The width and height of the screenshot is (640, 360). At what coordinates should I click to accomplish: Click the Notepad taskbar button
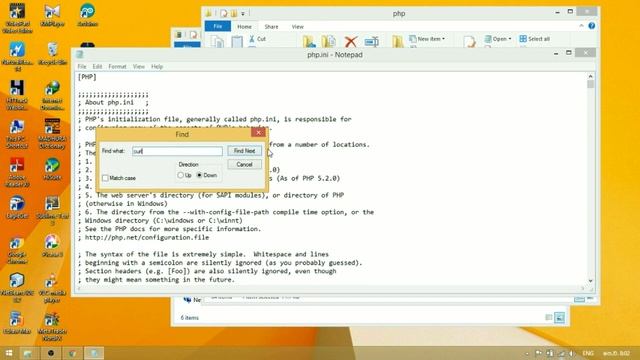[x=94, y=353]
